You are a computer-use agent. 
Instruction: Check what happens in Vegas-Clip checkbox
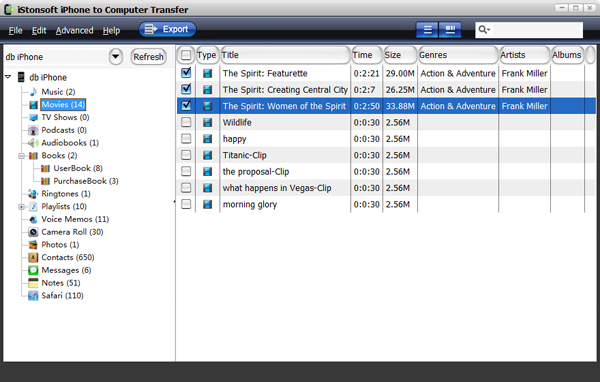[186, 188]
